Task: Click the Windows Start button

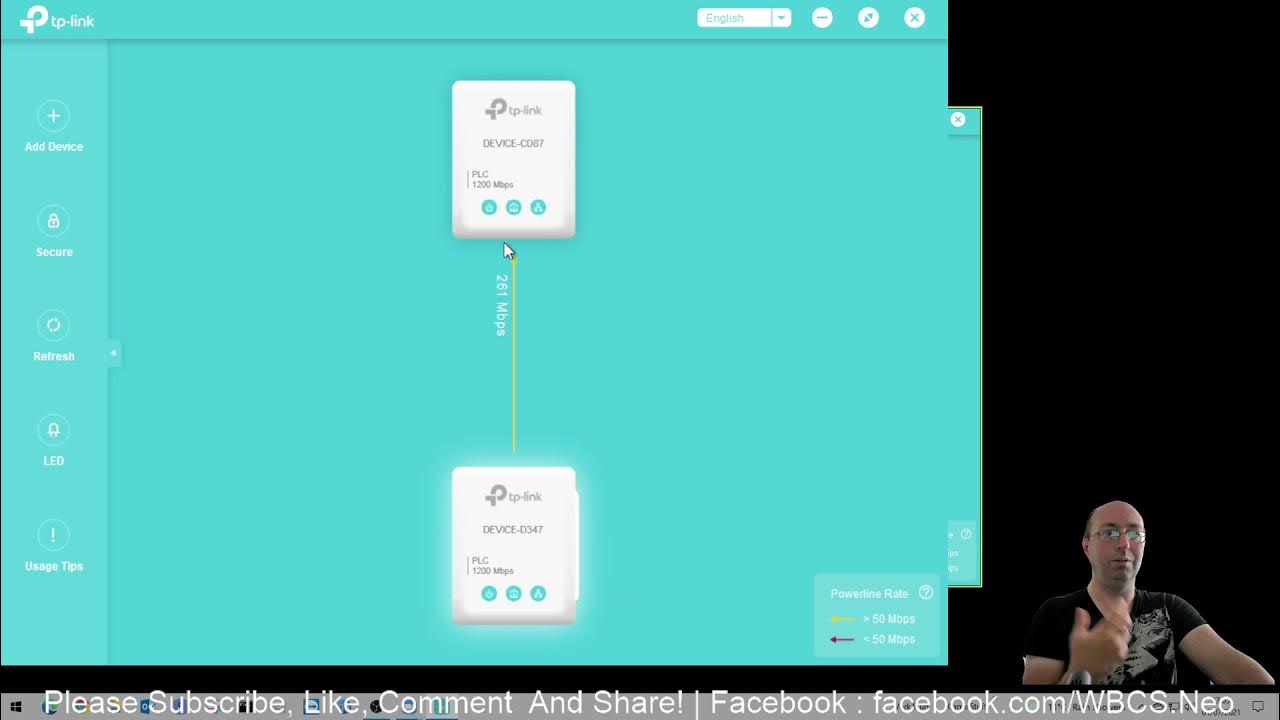Action: point(15,707)
